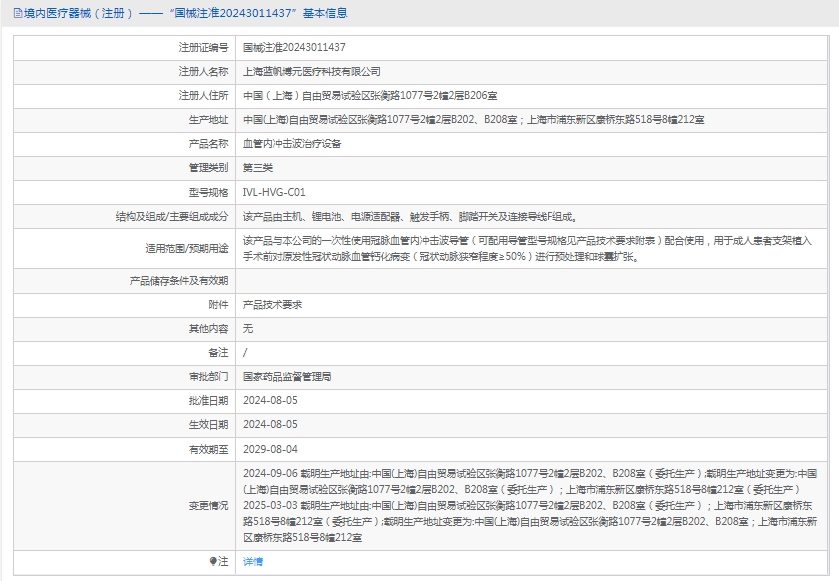Click the attachment value 产品技术要求
Viewport: 839px width, 581px height.
tap(272, 305)
